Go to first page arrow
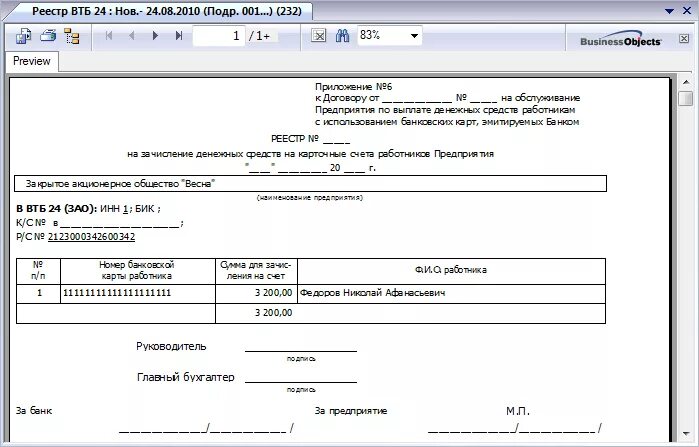 (109, 36)
